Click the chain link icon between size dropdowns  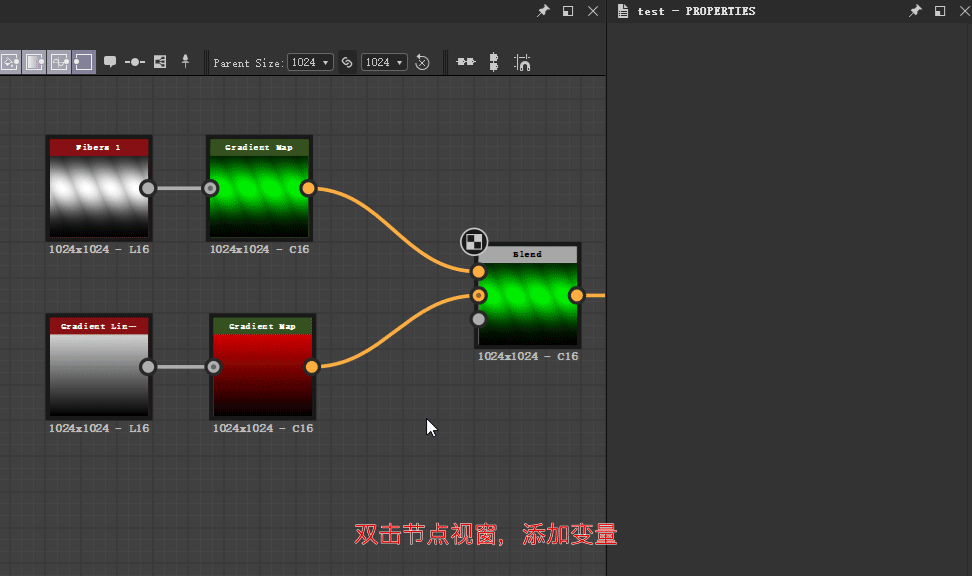[x=347, y=62]
